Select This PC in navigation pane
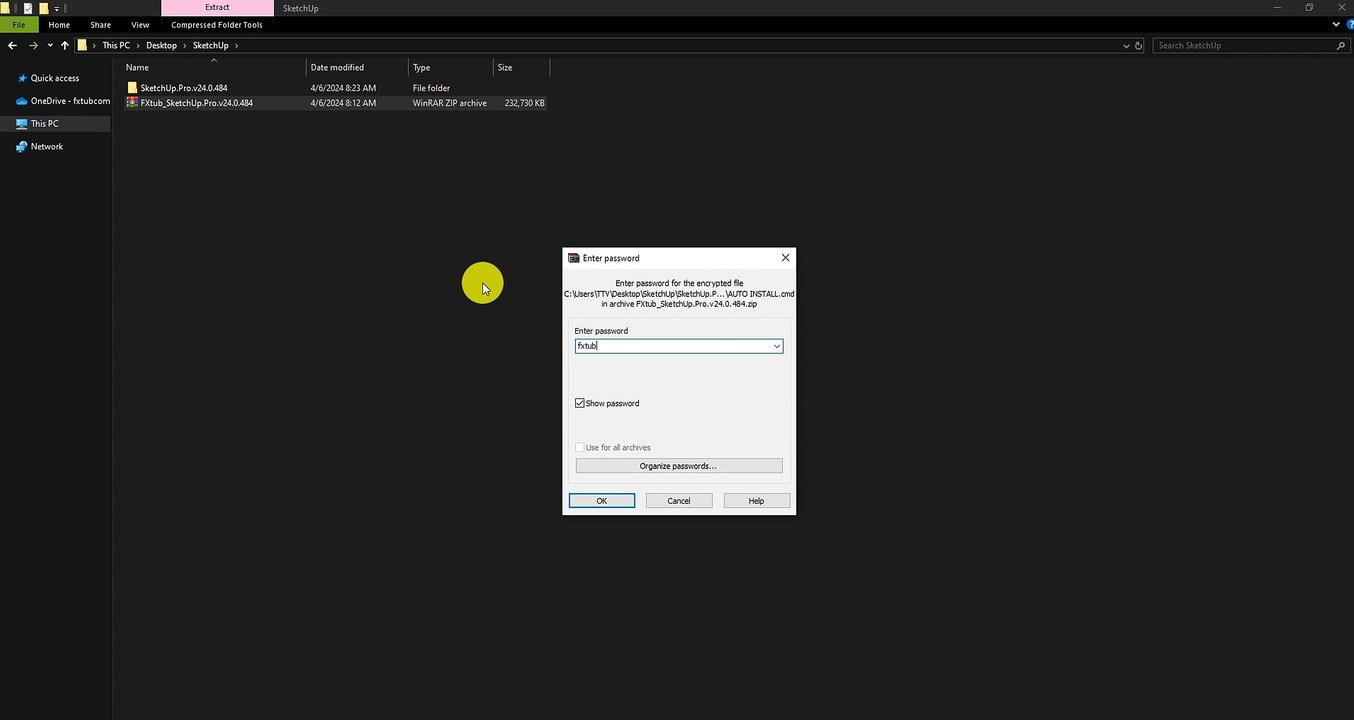This screenshot has height=720, width=1354. pos(44,124)
